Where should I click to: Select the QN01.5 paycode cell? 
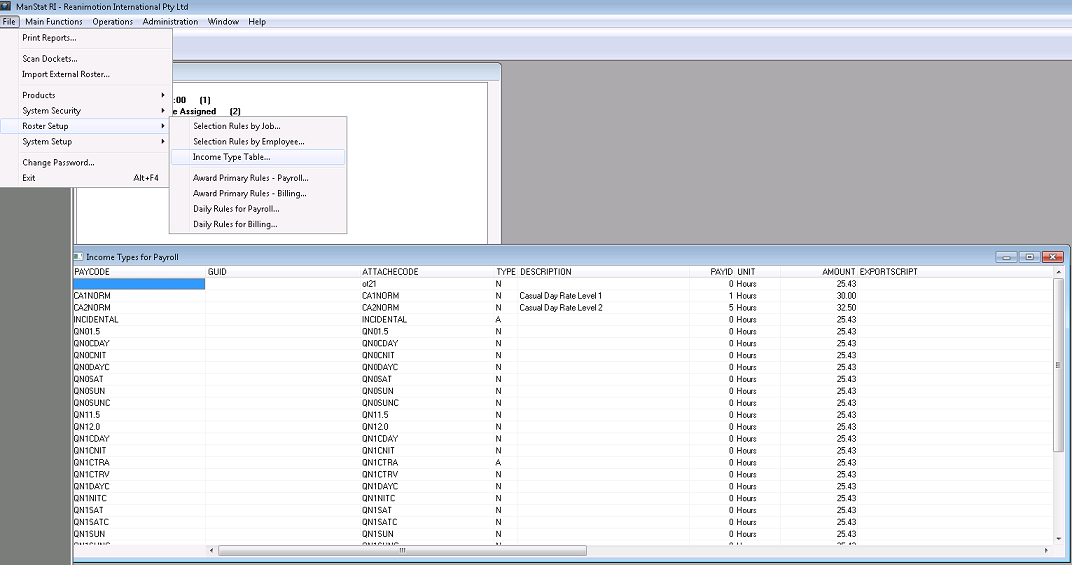pos(139,332)
